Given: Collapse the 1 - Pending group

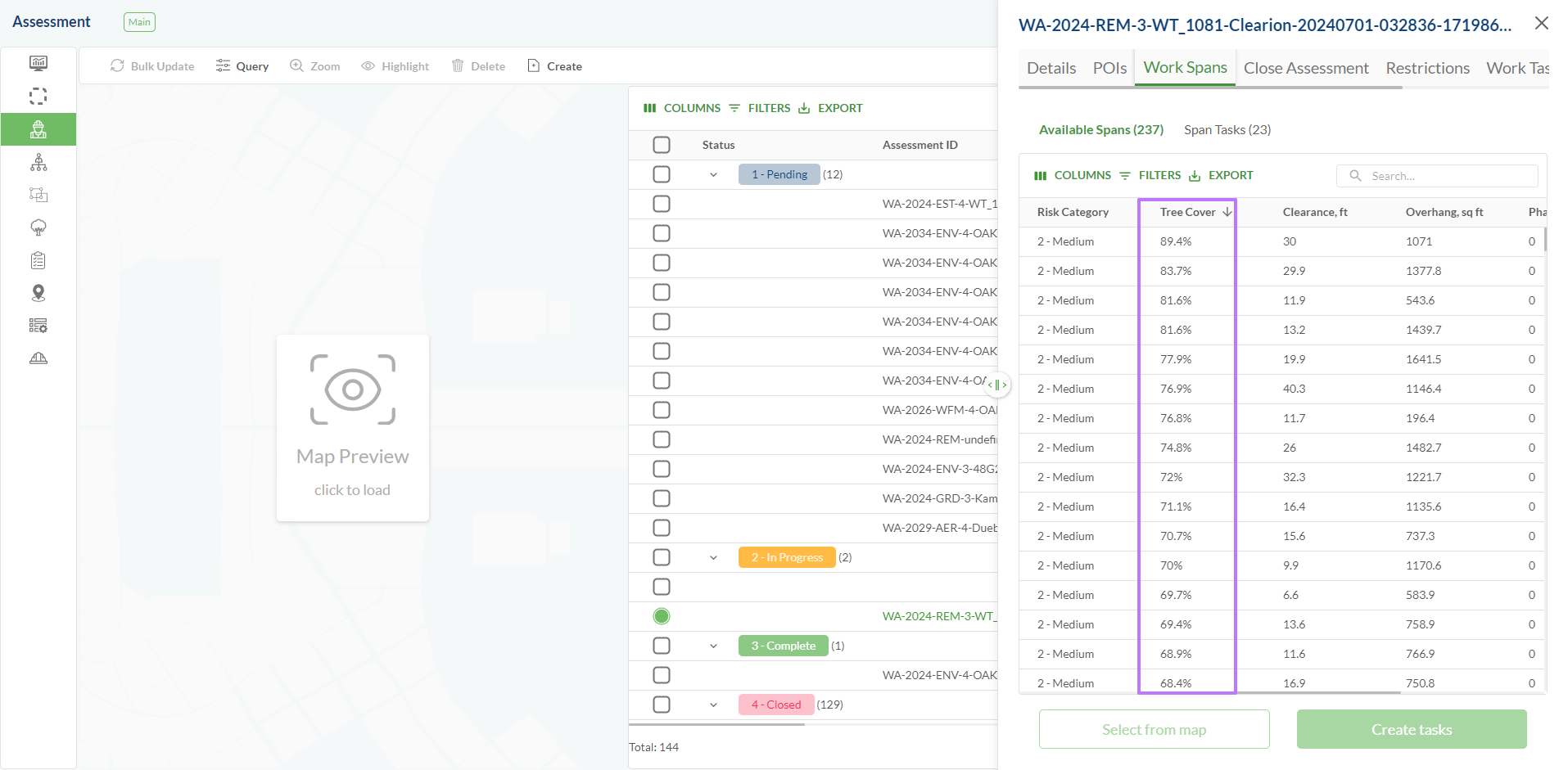Looking at the screenshot, I should [713, 174].
